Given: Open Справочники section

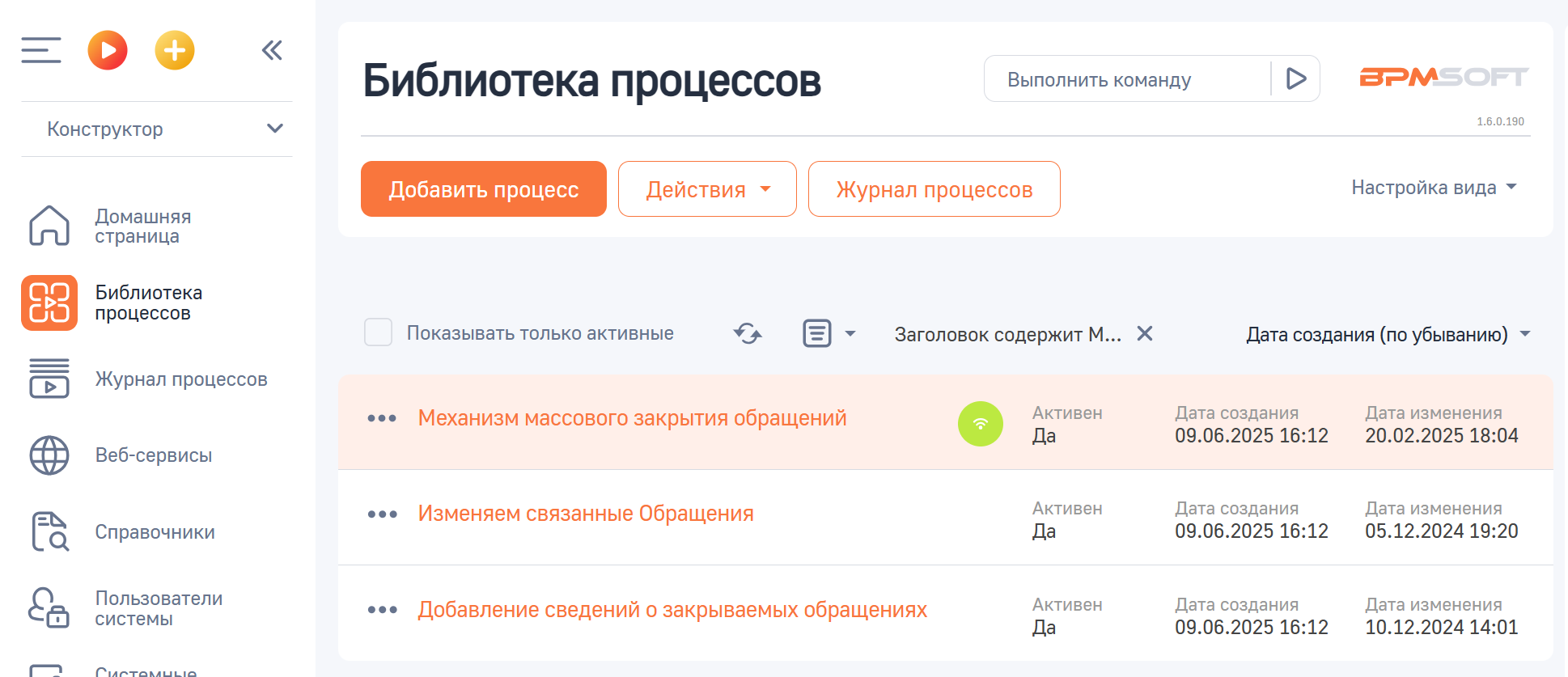Looking at the screenshot, I should (x=157, y=531).
